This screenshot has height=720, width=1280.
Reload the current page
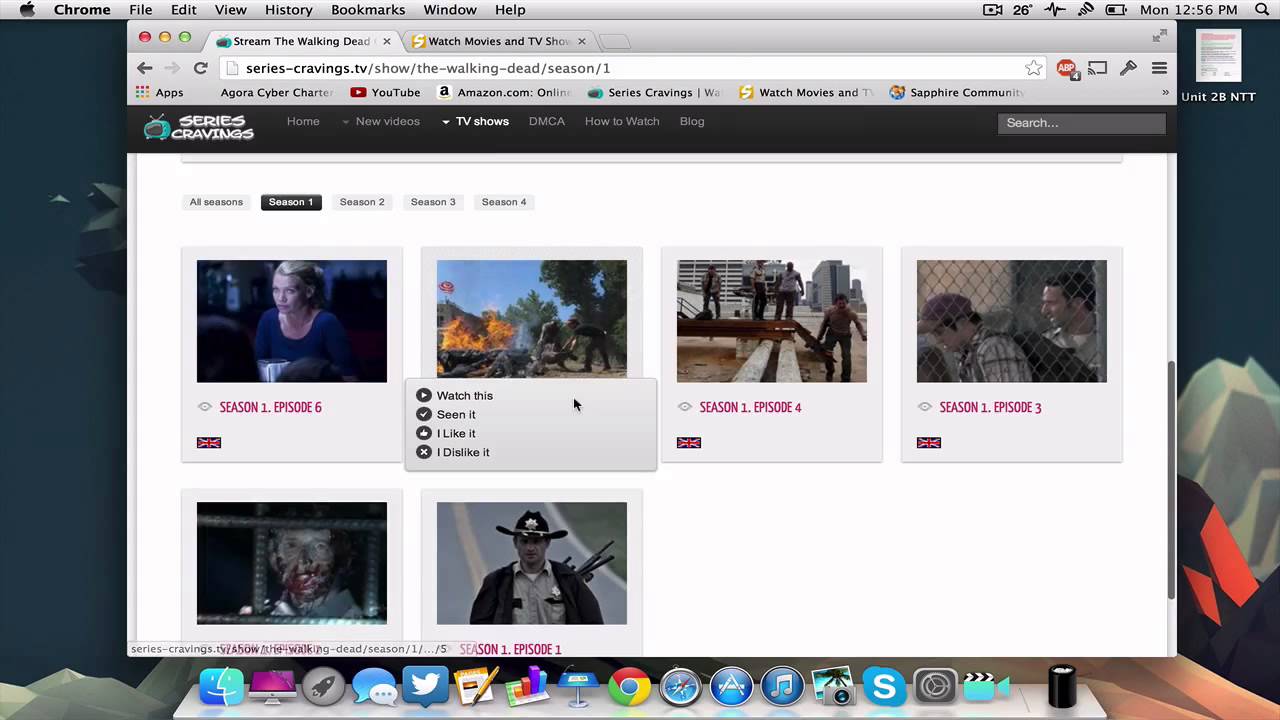tap(200, 68)
